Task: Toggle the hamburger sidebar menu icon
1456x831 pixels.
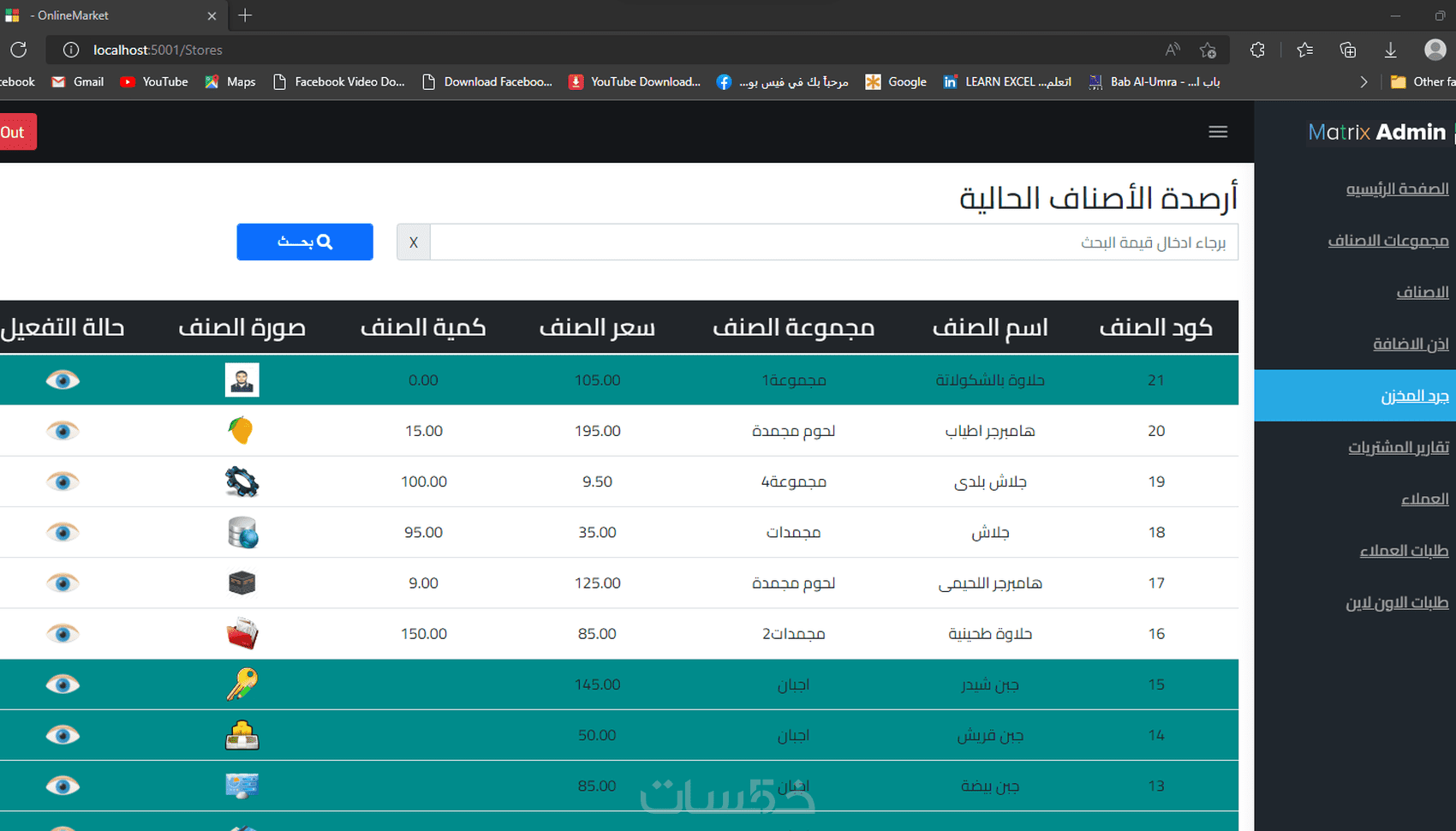Action: coord(1218,132)
